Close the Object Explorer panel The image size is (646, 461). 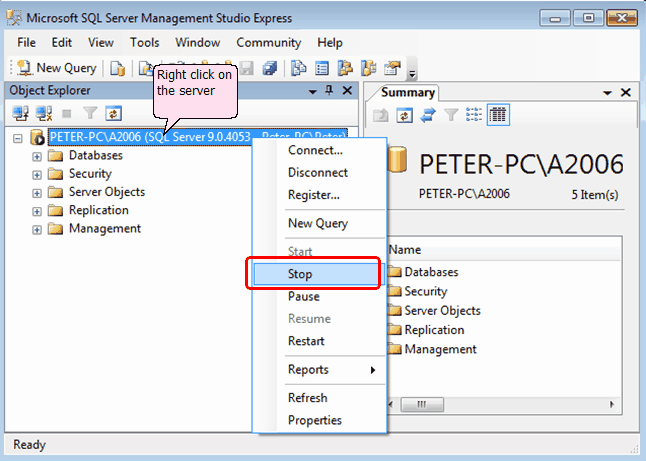(347, 90)
